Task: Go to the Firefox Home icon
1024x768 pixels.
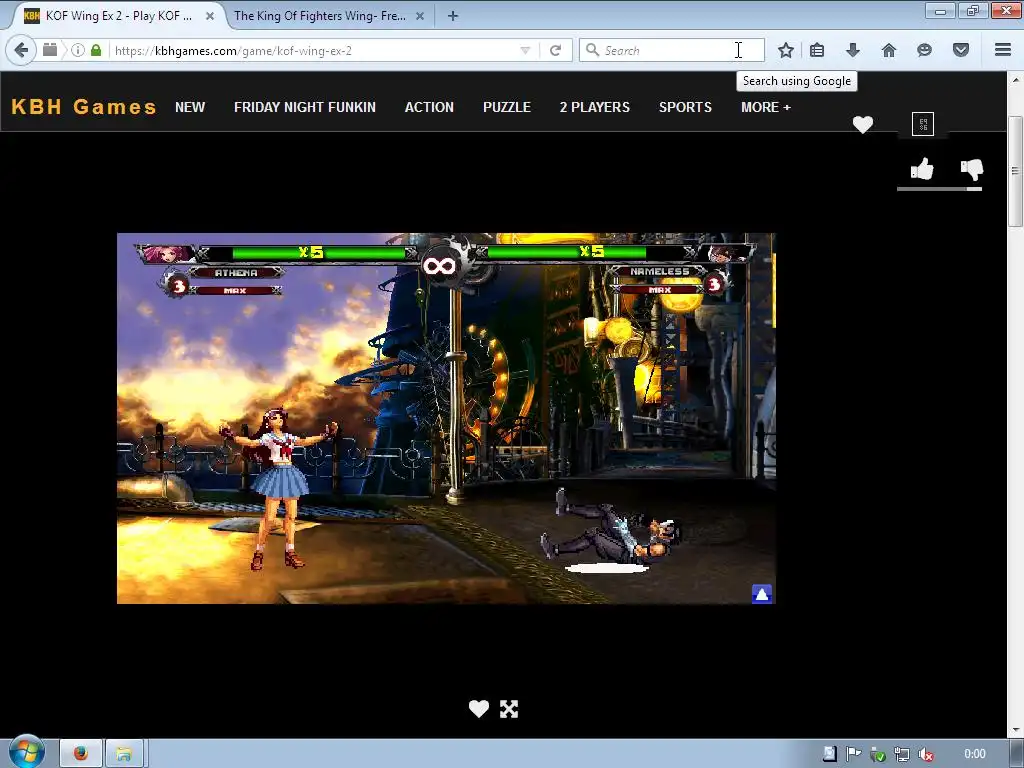Action: click(x=888, y=50)
